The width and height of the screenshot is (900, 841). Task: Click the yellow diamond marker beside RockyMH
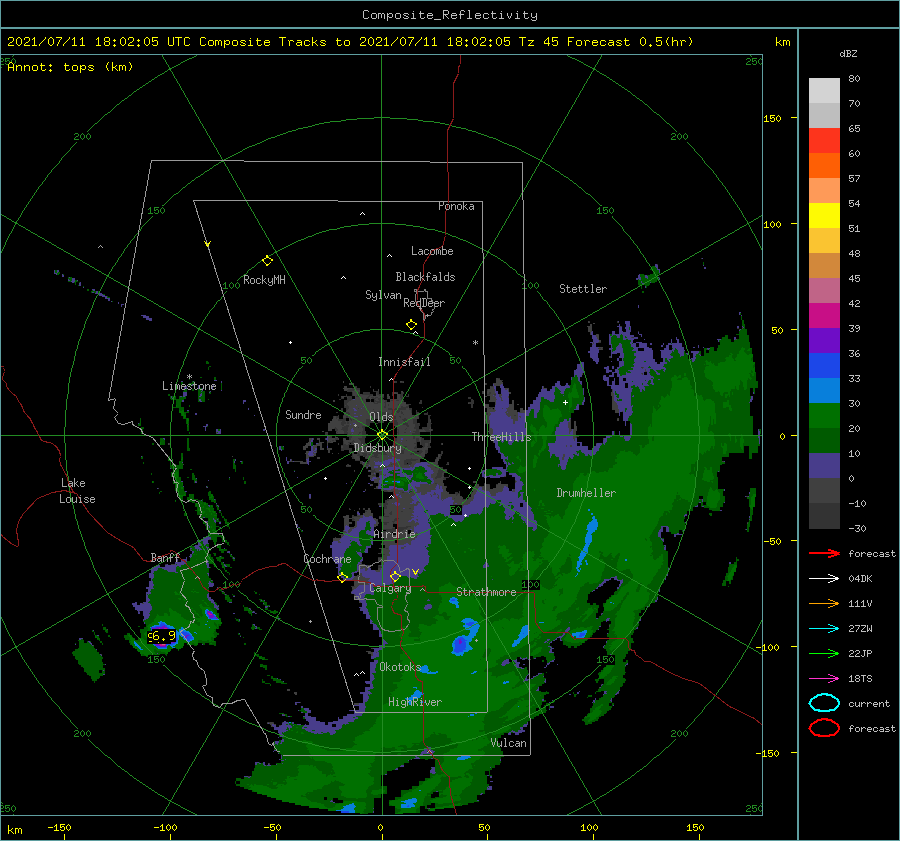click(267, 261)
